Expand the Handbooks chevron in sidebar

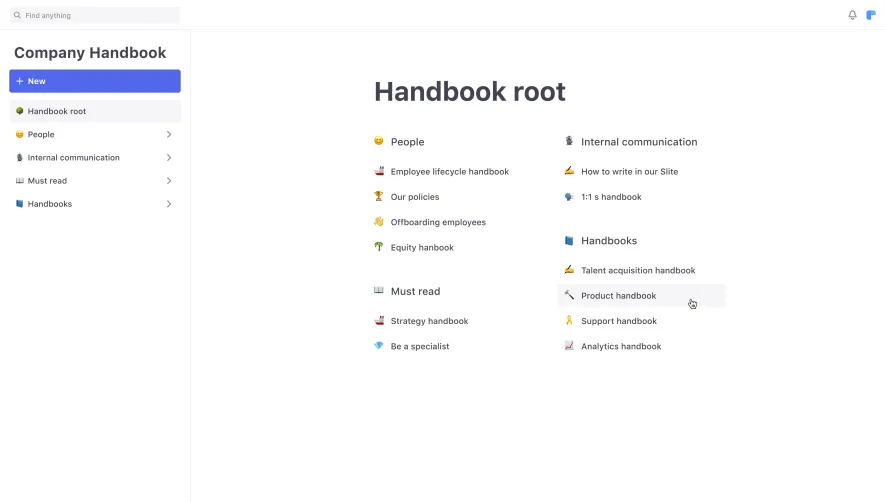[x=169, y=204]
